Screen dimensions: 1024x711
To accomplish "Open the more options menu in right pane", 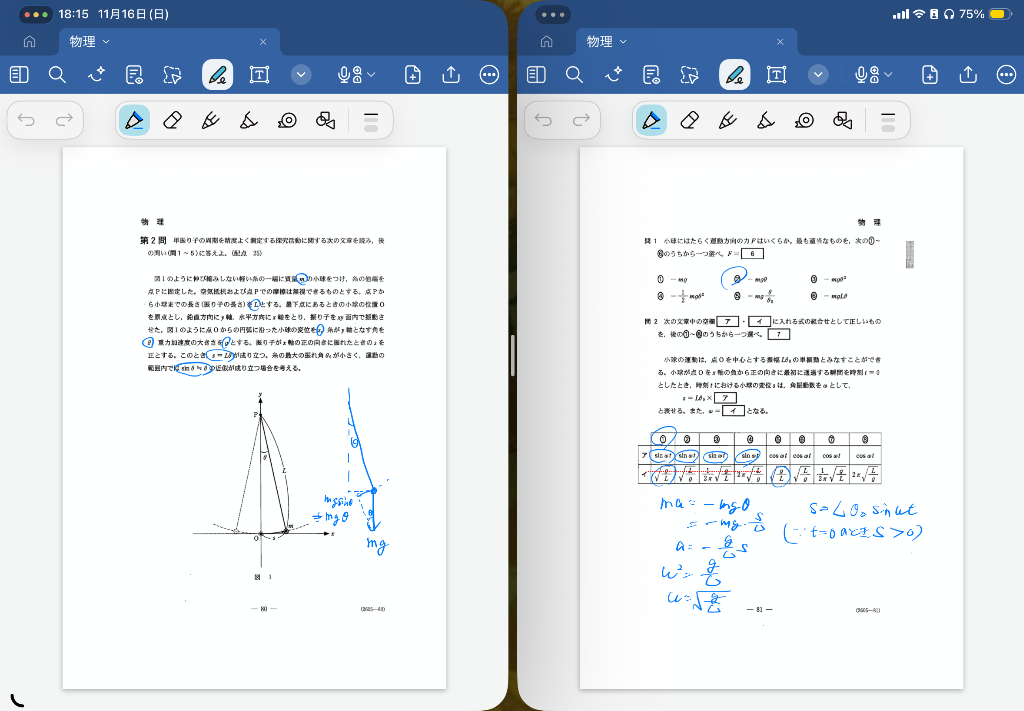I will click(x=1006, y=75).
